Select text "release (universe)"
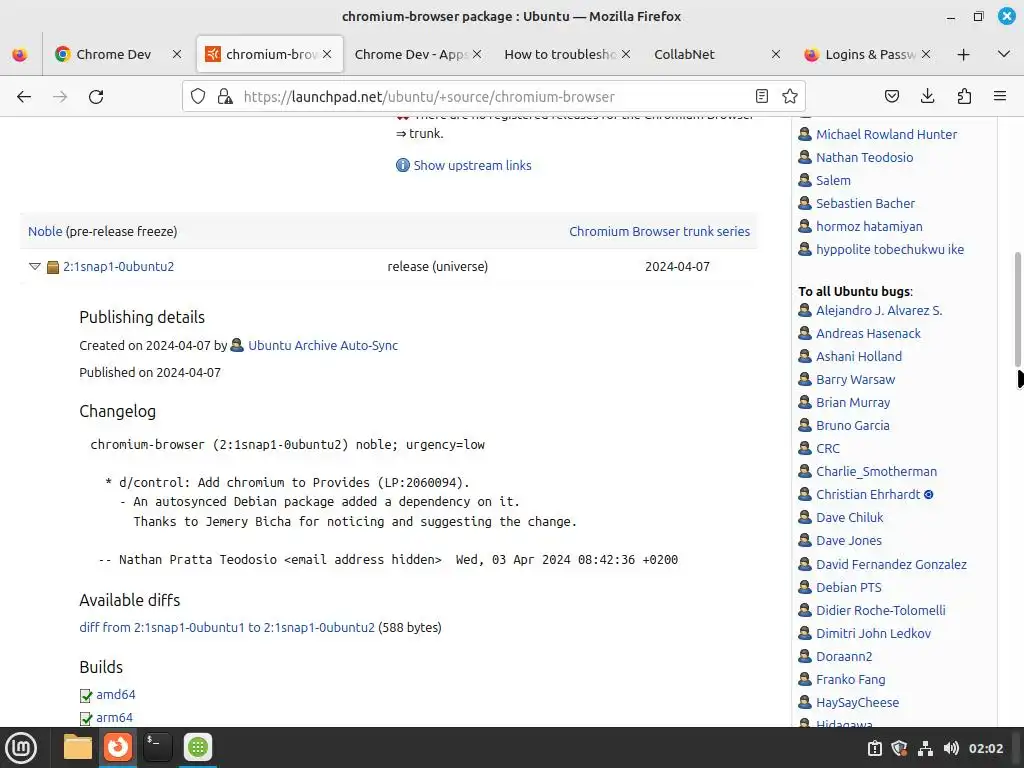The width and height of the screenshot is (1024, 768). coord(438,266)
